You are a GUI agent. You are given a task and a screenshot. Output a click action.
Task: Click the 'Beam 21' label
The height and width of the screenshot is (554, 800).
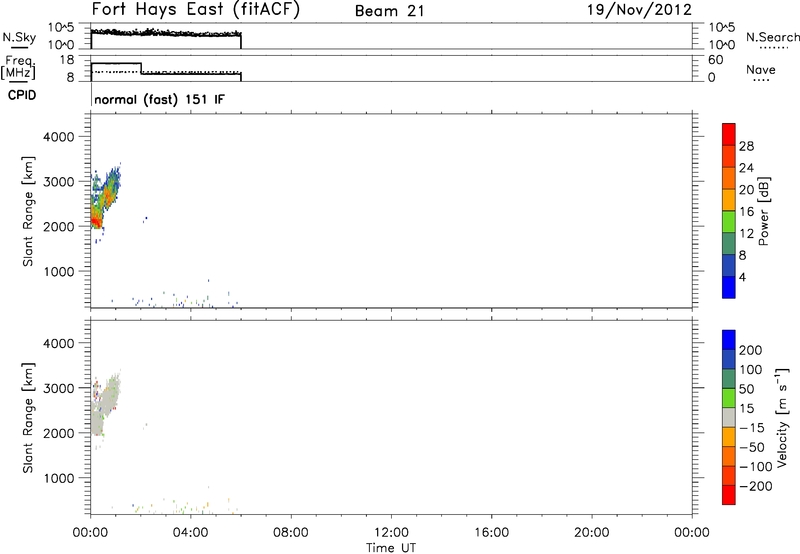(390, 11)
